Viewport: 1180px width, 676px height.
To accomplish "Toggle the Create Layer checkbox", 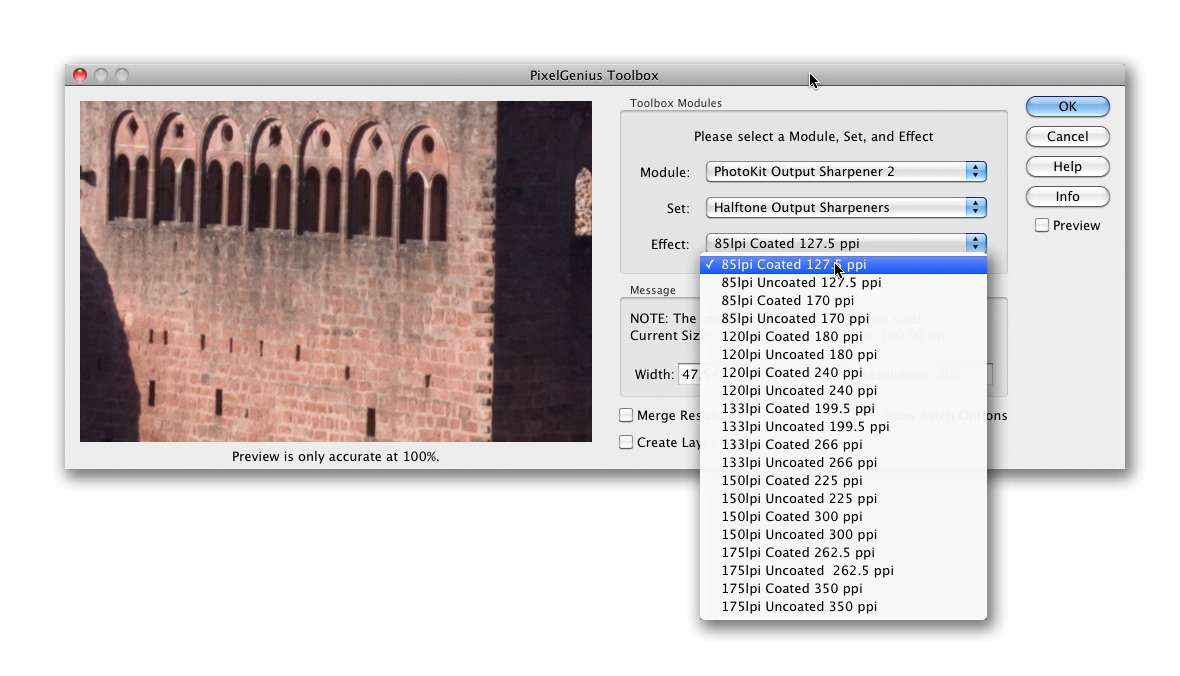I will point(626,442).
